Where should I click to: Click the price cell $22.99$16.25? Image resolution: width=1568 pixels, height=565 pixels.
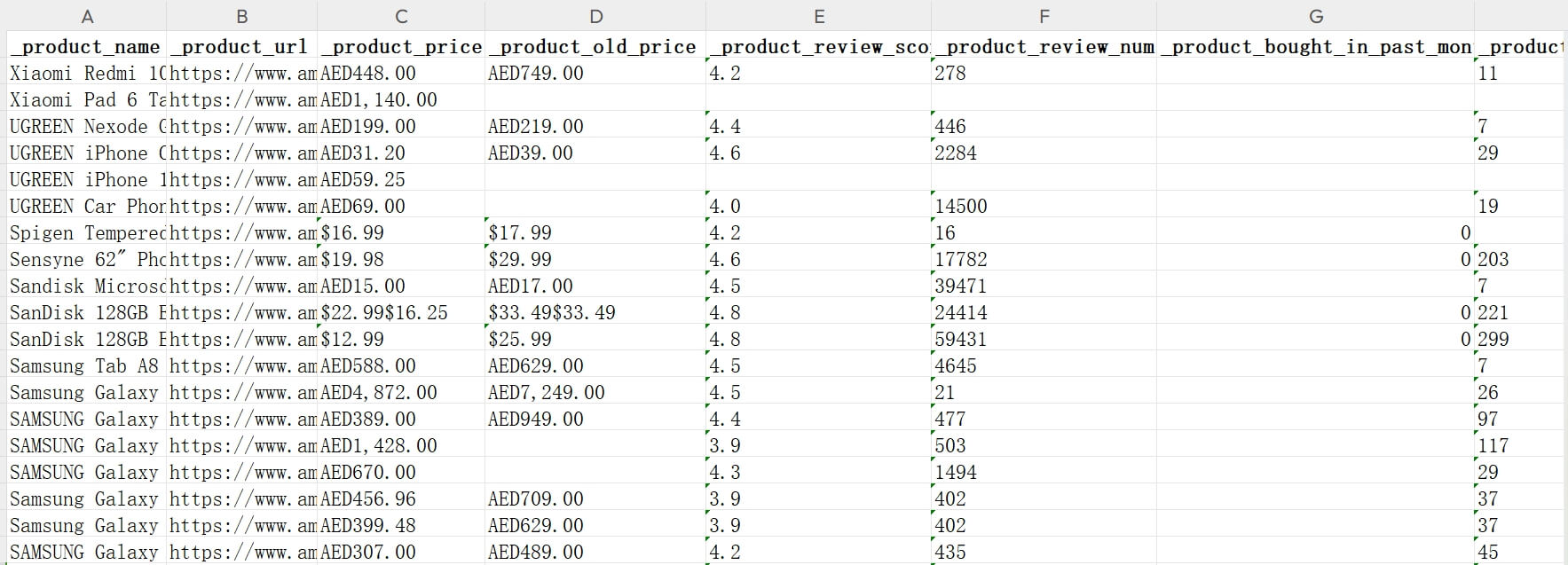pyautogui.click(x=401, y=312)
